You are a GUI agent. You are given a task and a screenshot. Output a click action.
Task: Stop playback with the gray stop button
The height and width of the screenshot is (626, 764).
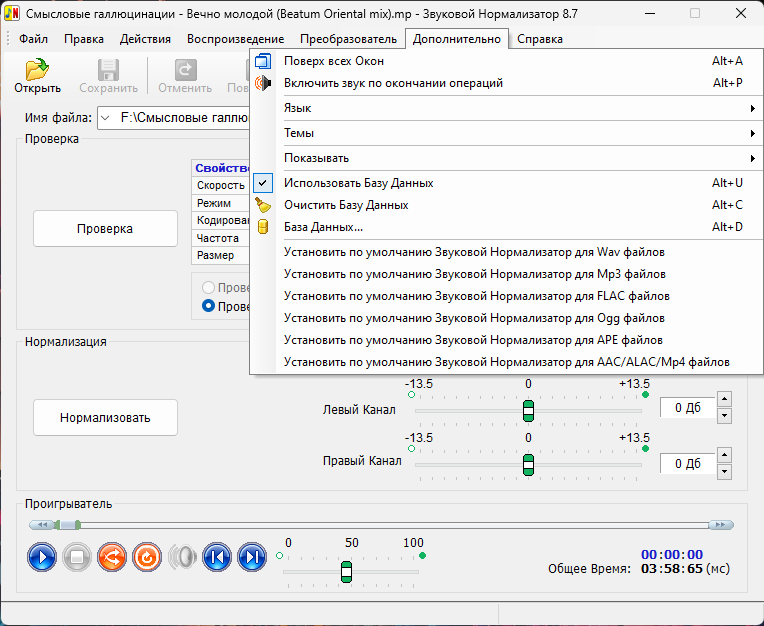point(77,556)
